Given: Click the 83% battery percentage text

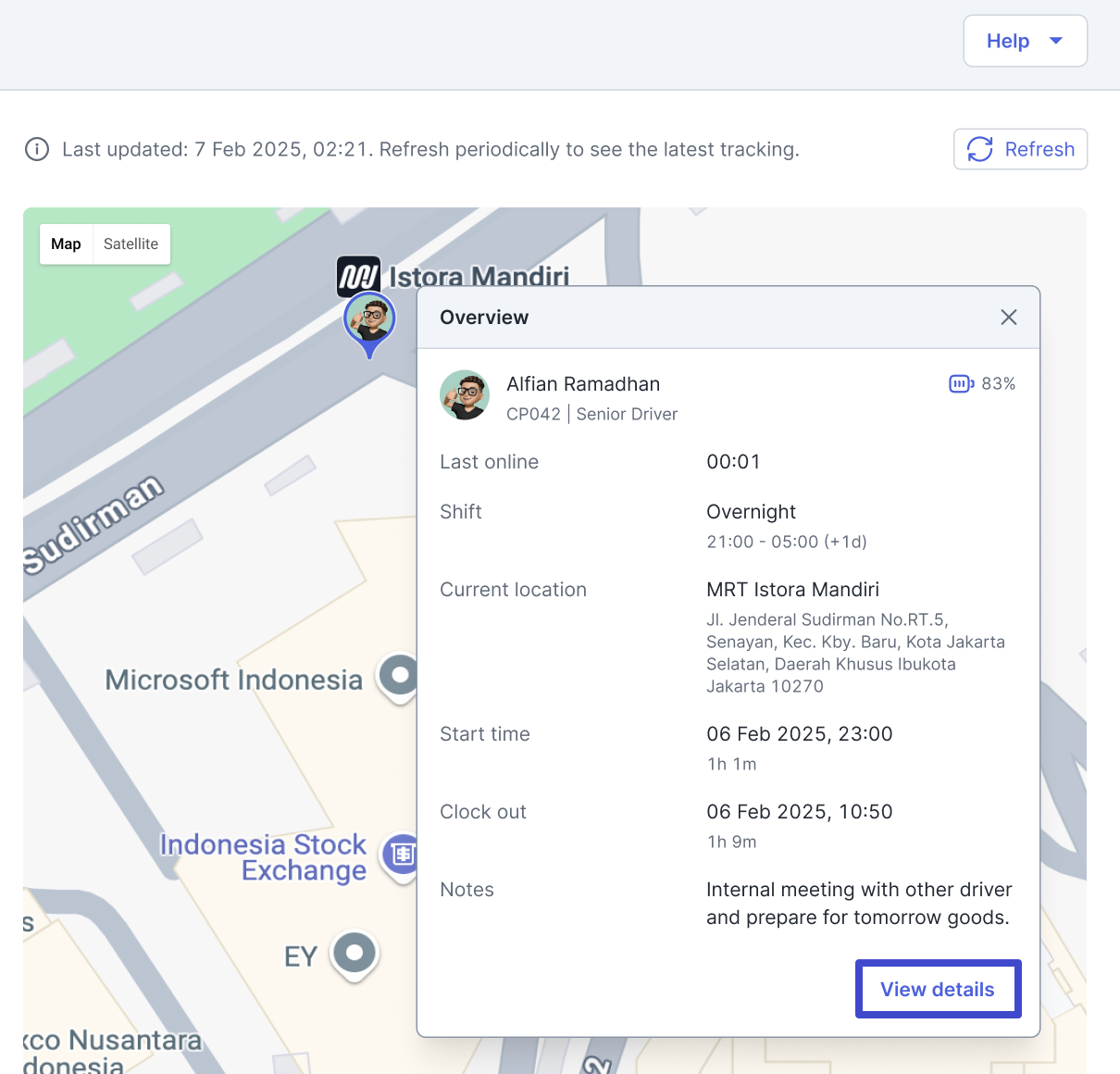Looking at the screenshot, I should pyautogui.click(x=998, y=383).
